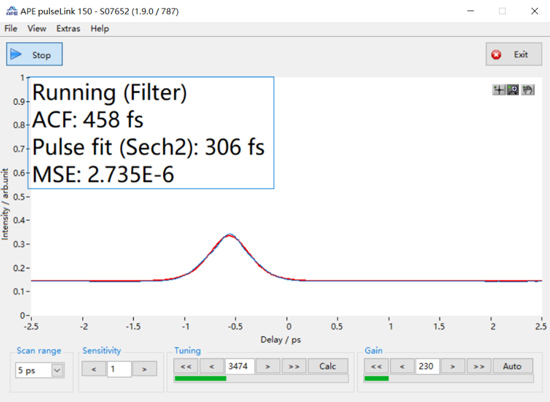Viewport: 550px width, 402px height.
Task: Select the pan hand tool on graph
Action: (x=528, y=90)
